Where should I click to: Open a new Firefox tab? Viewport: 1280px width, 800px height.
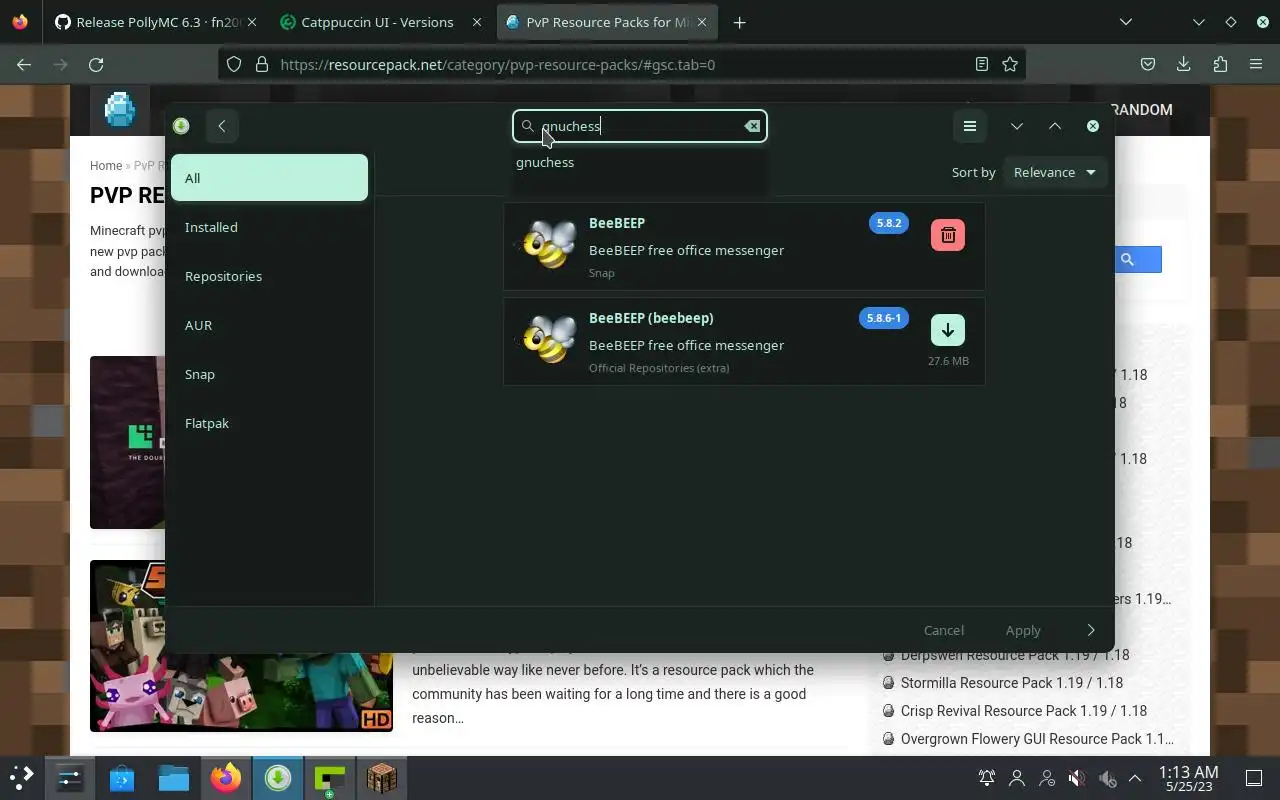click(739, 22)
